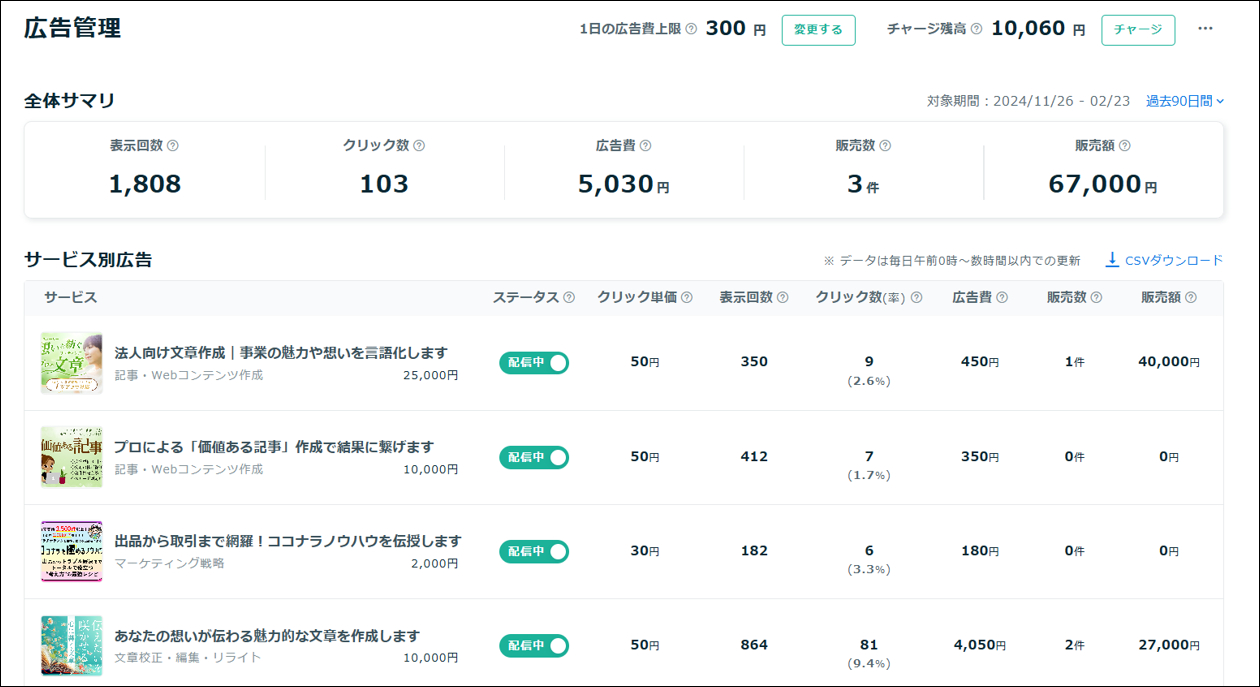Screen dimensions: 1260x687
Task: Click help icon beside クリック単価 column header
Action: click(x=687, y=298)
